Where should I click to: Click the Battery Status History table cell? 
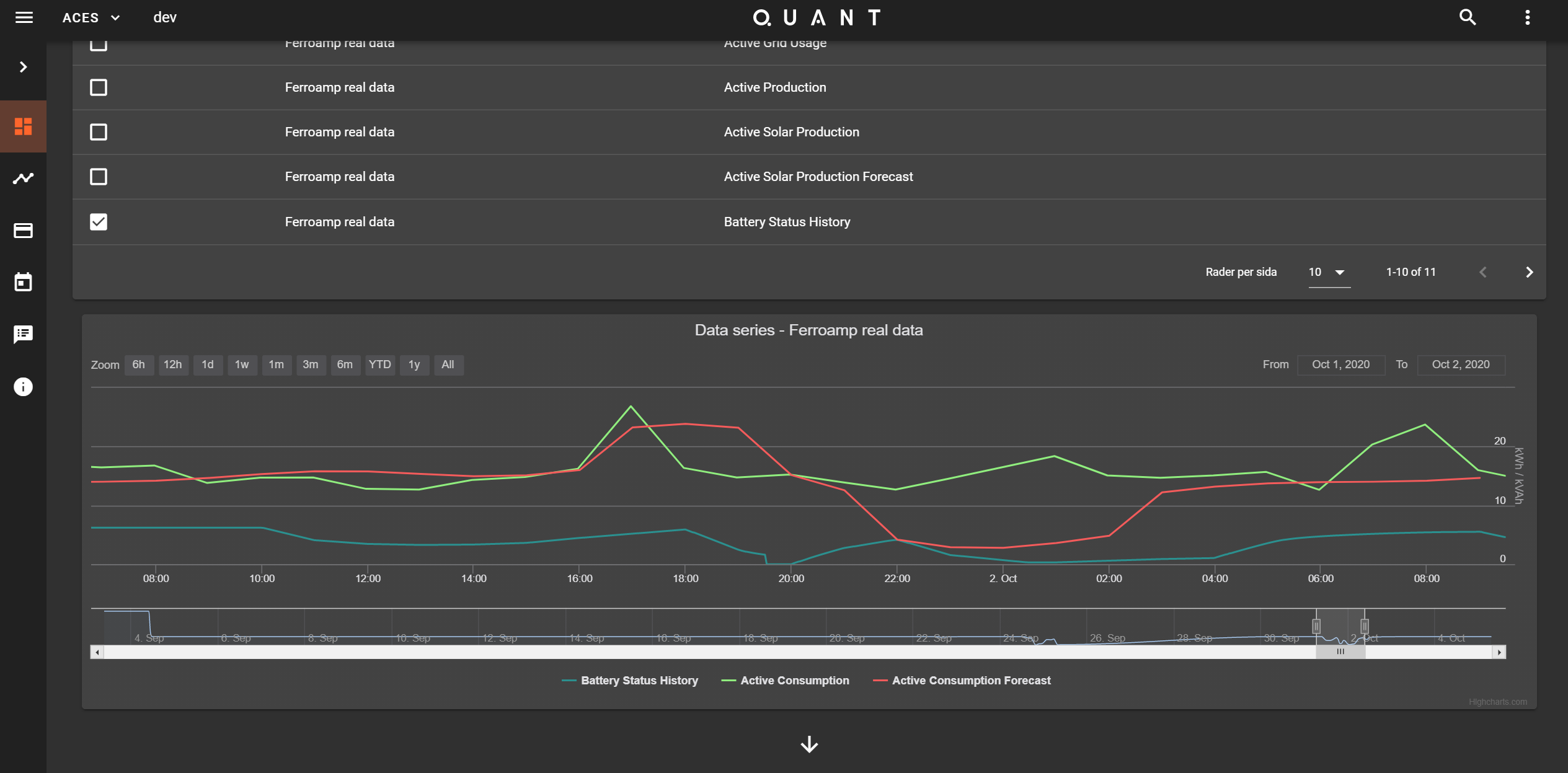pos(787,222)
